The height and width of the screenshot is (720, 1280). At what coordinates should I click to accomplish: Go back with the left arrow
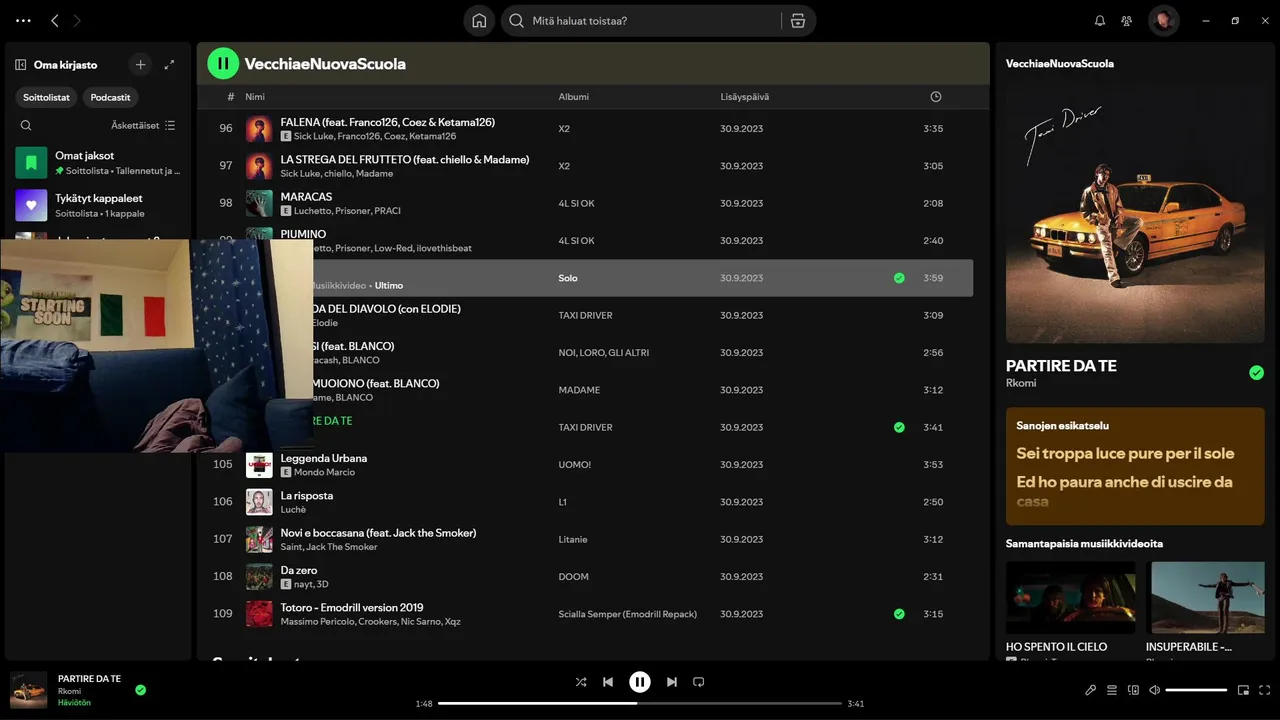point(55,20)
